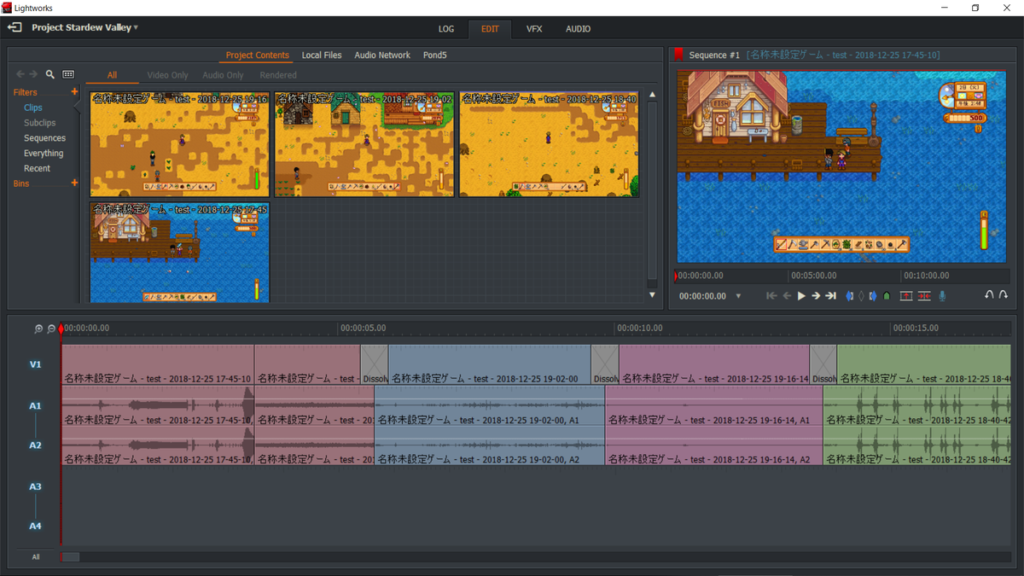This screenshot has width=1024, height=576.
Task: Click the green cue marker icon
Action: tap(887, 296)
